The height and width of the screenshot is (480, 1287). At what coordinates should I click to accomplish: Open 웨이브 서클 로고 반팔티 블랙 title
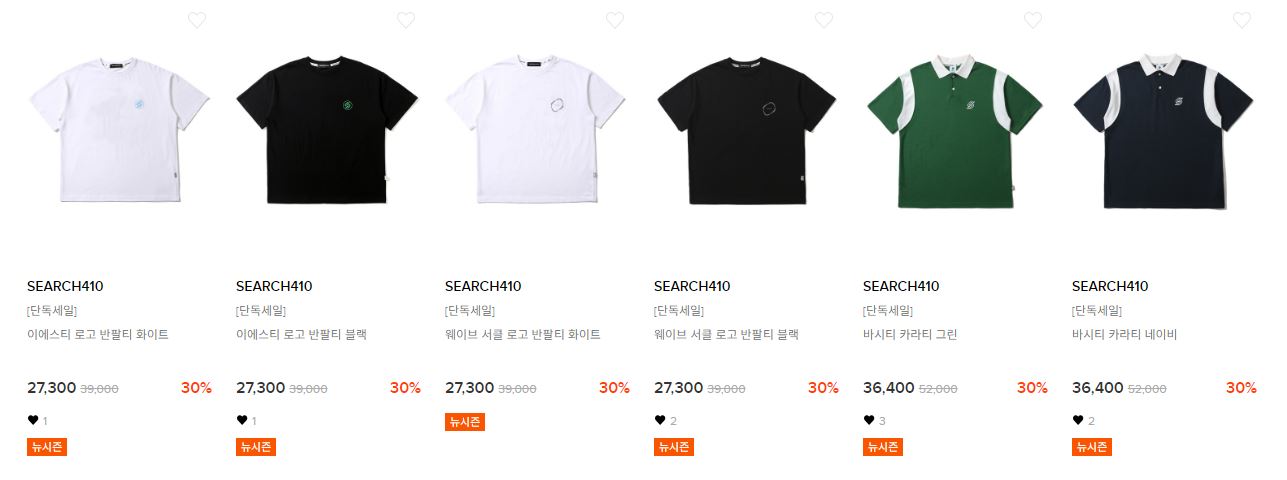click(x=727, y=335)
